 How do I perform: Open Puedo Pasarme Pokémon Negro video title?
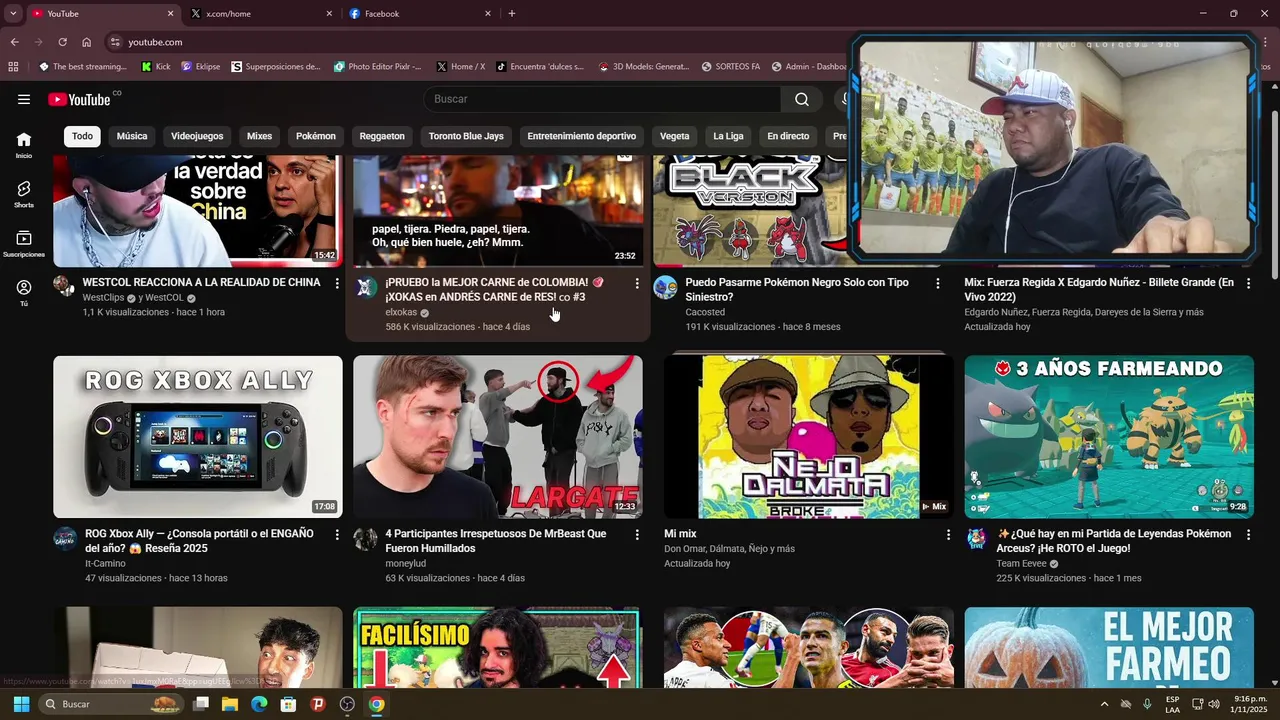click(797, 290)
